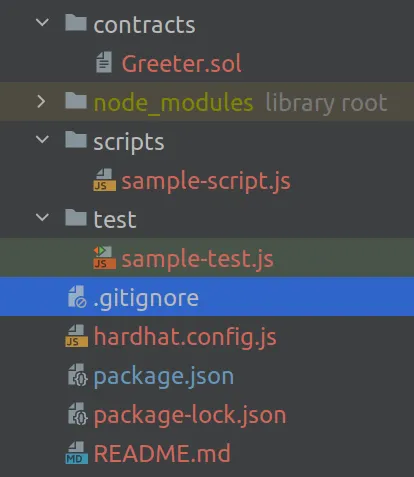Select the Greeter.sol file name
The image size is (414, 477).
[181, 63]
